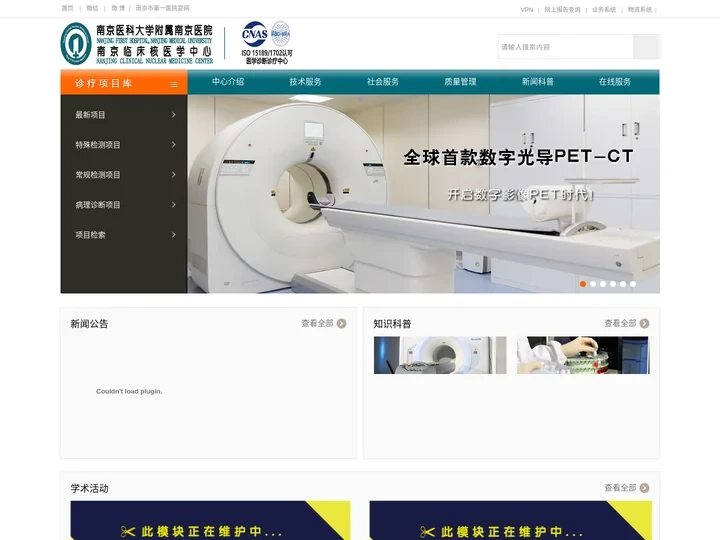The image size is (720, 540).
Task: Click the 南京临床核医学中心 title text
Action: pyautogui.click(x=154, y=51)
